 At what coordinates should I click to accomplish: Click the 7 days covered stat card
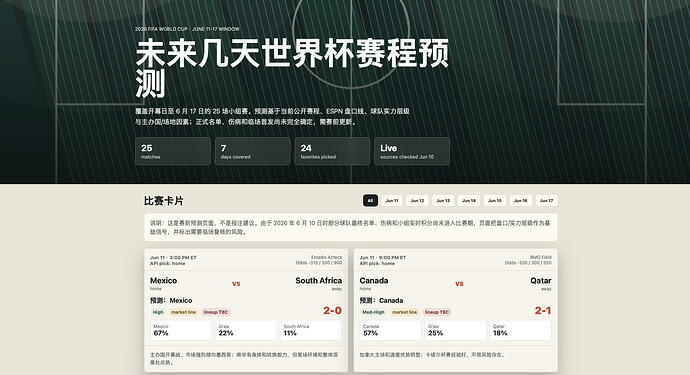[x=253, y=151]
